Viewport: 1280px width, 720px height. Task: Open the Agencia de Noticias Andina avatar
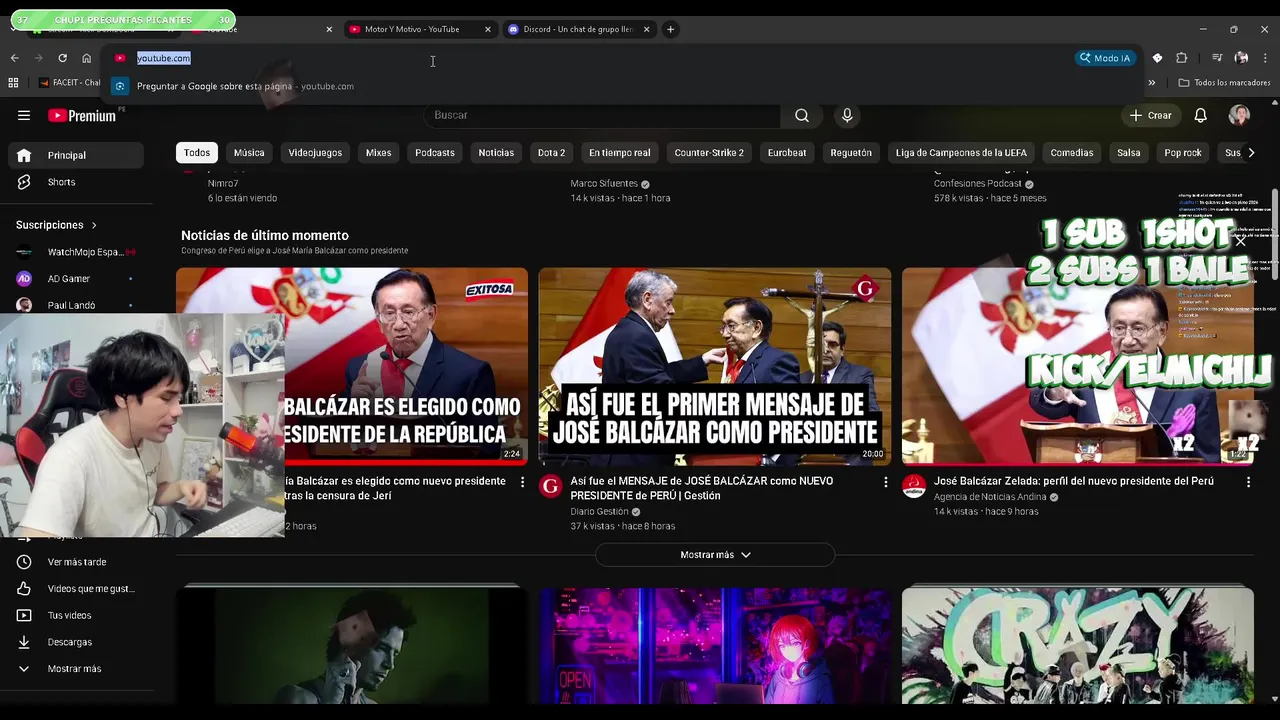click(913, 487)
